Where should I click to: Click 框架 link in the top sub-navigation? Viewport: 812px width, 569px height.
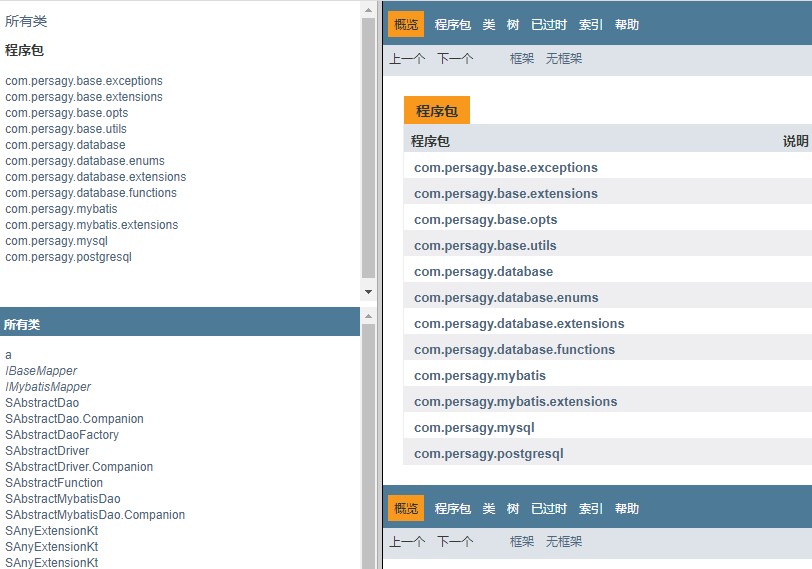pyautogui.click(x=522, y=59)
